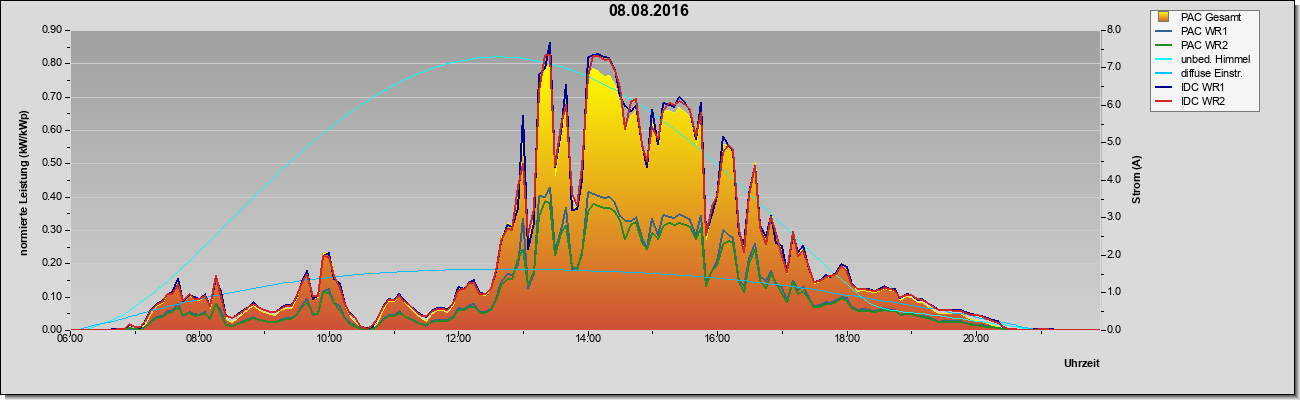Click the 18:00 time axis label
The height and width of the screenshot is (400, 1300).
846,340
